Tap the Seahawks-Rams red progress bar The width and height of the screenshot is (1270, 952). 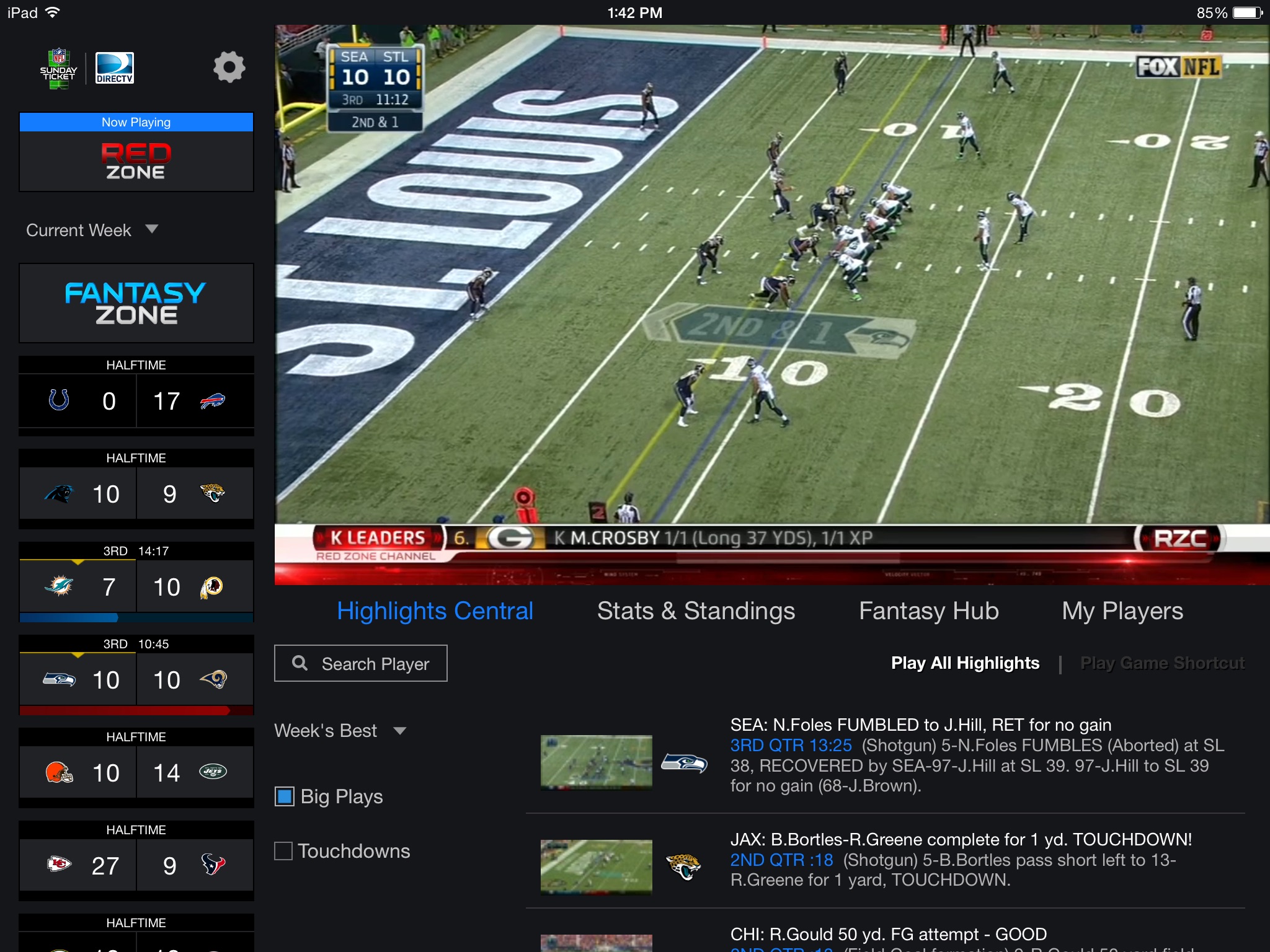click(136, 710)
